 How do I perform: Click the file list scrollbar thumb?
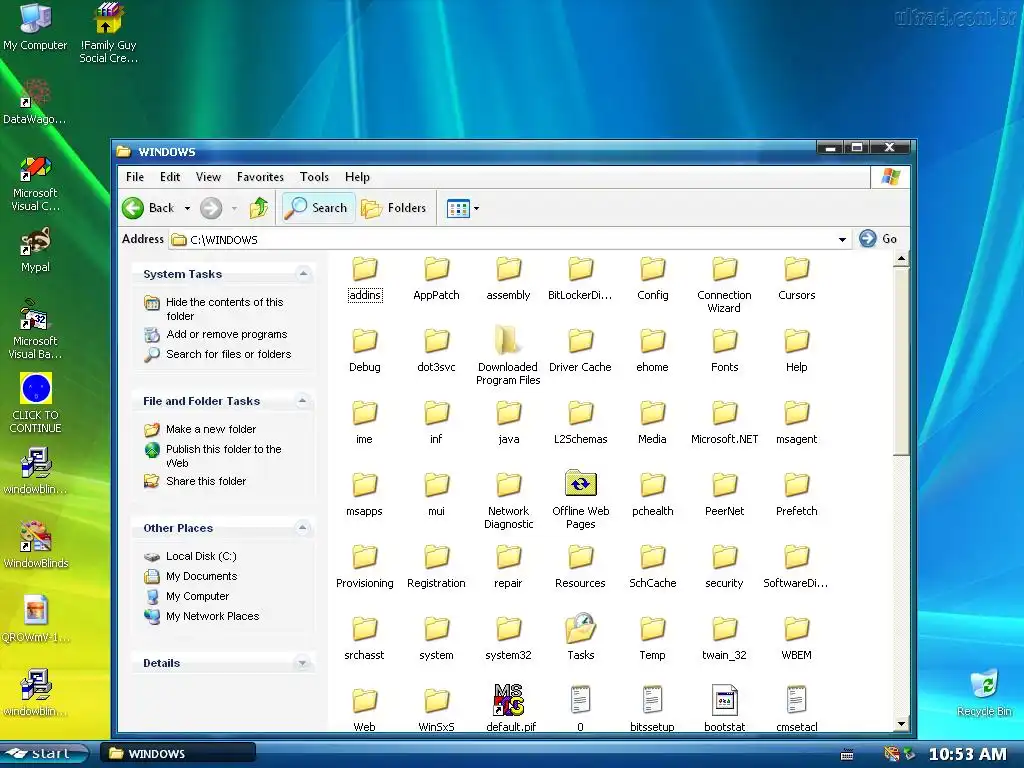pos(901,360)
